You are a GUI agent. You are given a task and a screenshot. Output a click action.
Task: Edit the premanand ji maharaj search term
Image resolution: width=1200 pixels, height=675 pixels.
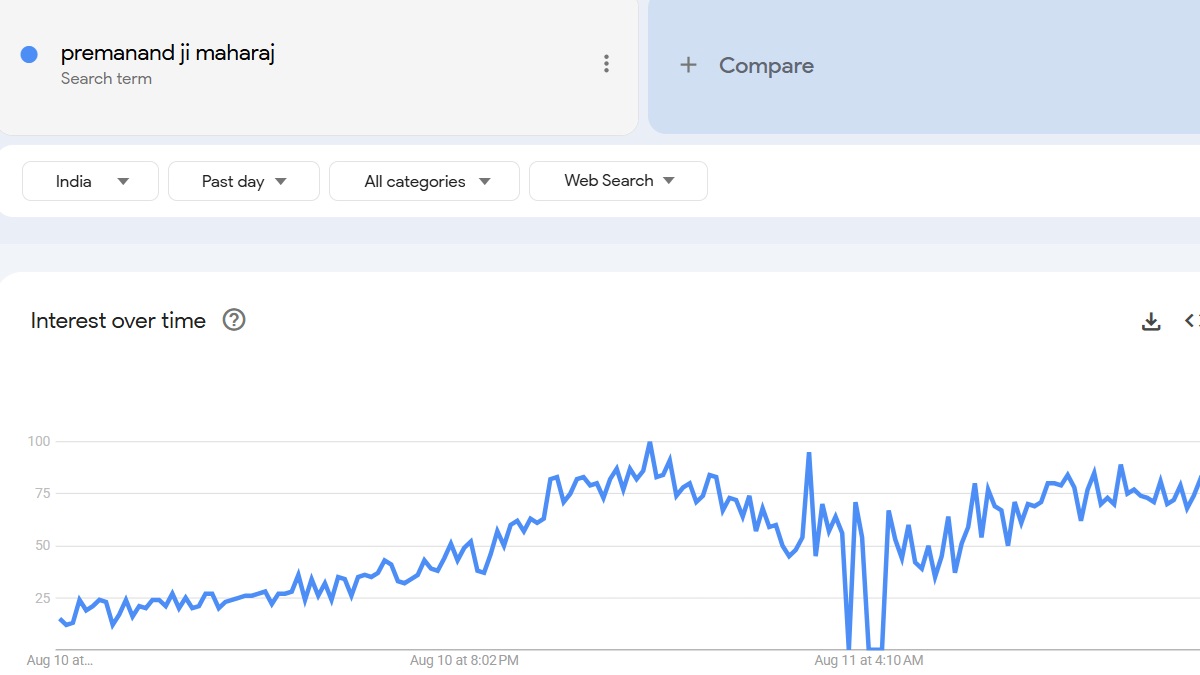168,53
